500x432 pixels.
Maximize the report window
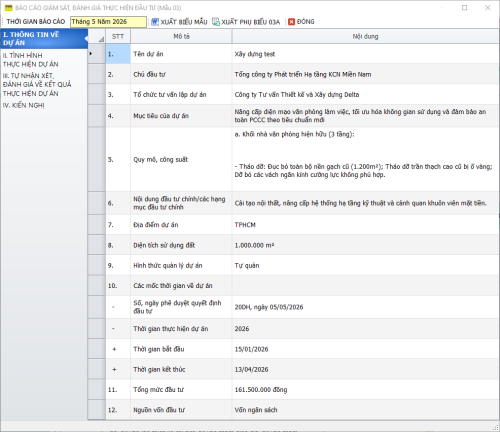(464, 7)
